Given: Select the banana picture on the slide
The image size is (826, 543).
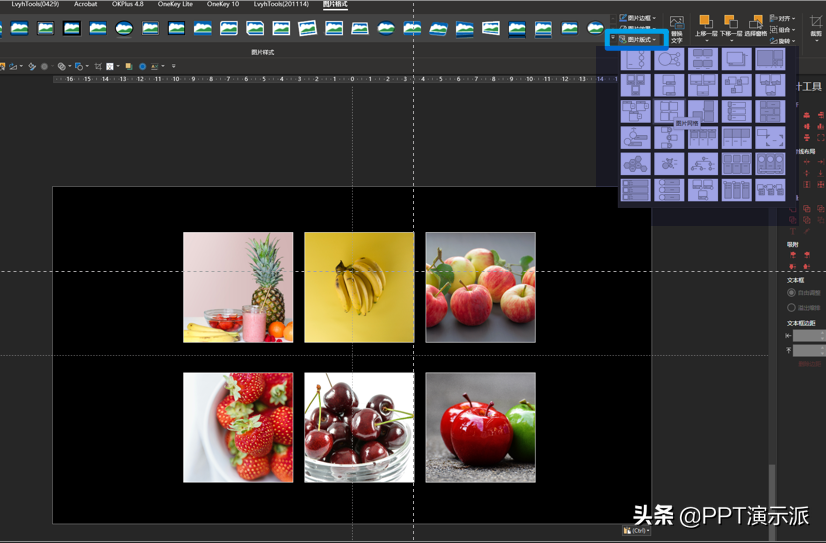Looking at the screenshot, I should (x=359, y=287).
